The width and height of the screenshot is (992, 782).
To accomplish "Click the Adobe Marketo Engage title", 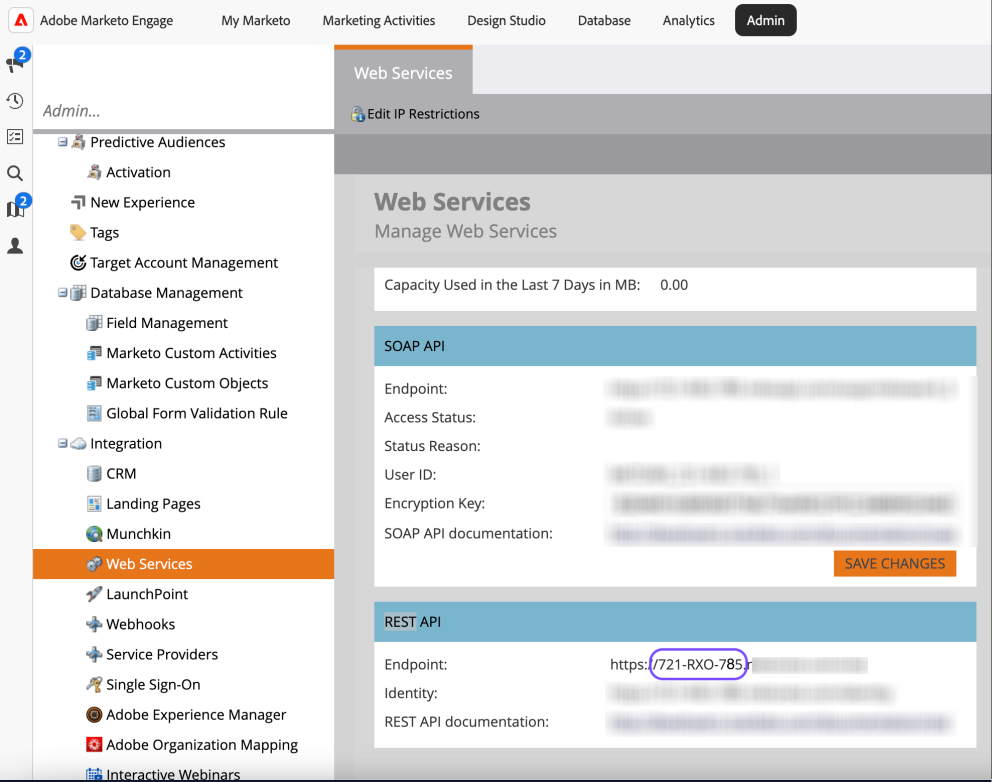I will [x=106, y=20].
